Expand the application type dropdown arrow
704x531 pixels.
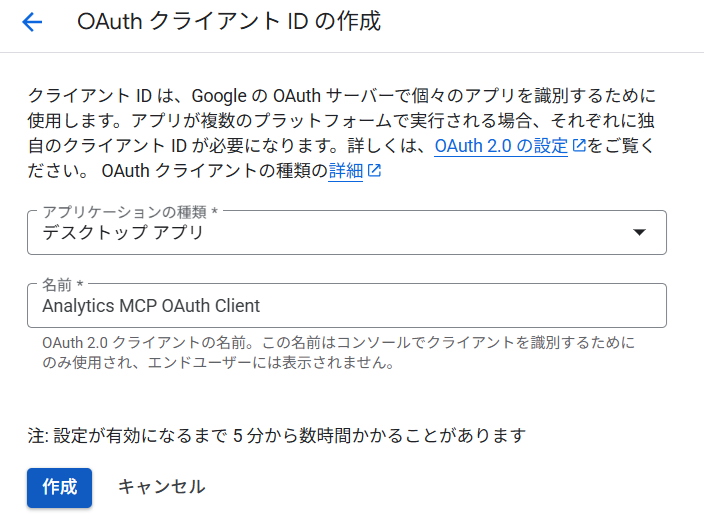[640, 233]
